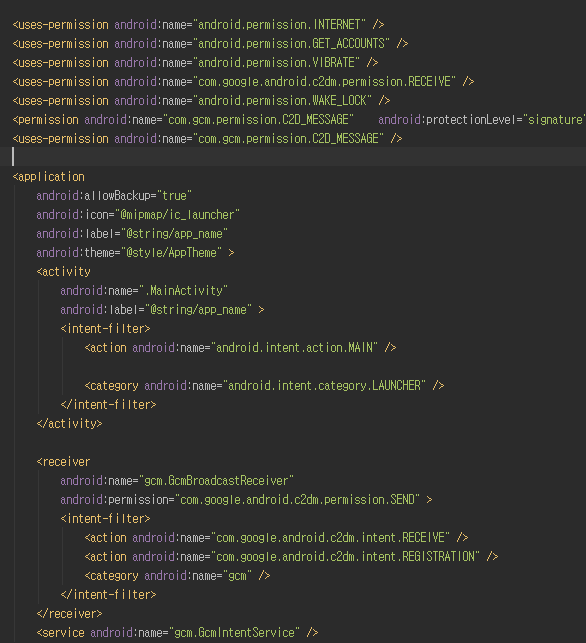Place cursor in GET_ACCOUNTS permission value
The height and width of the screenshot is (643, 586).
point(291,44)
